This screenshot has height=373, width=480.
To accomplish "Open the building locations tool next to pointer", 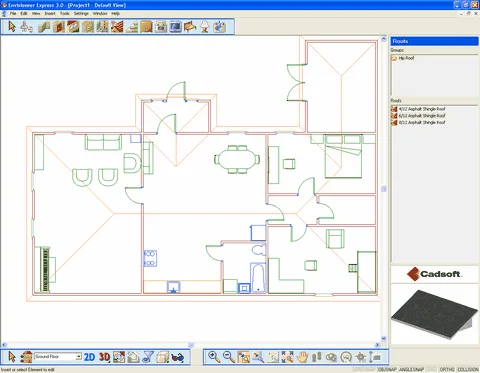I will click(x=27, y=27).
